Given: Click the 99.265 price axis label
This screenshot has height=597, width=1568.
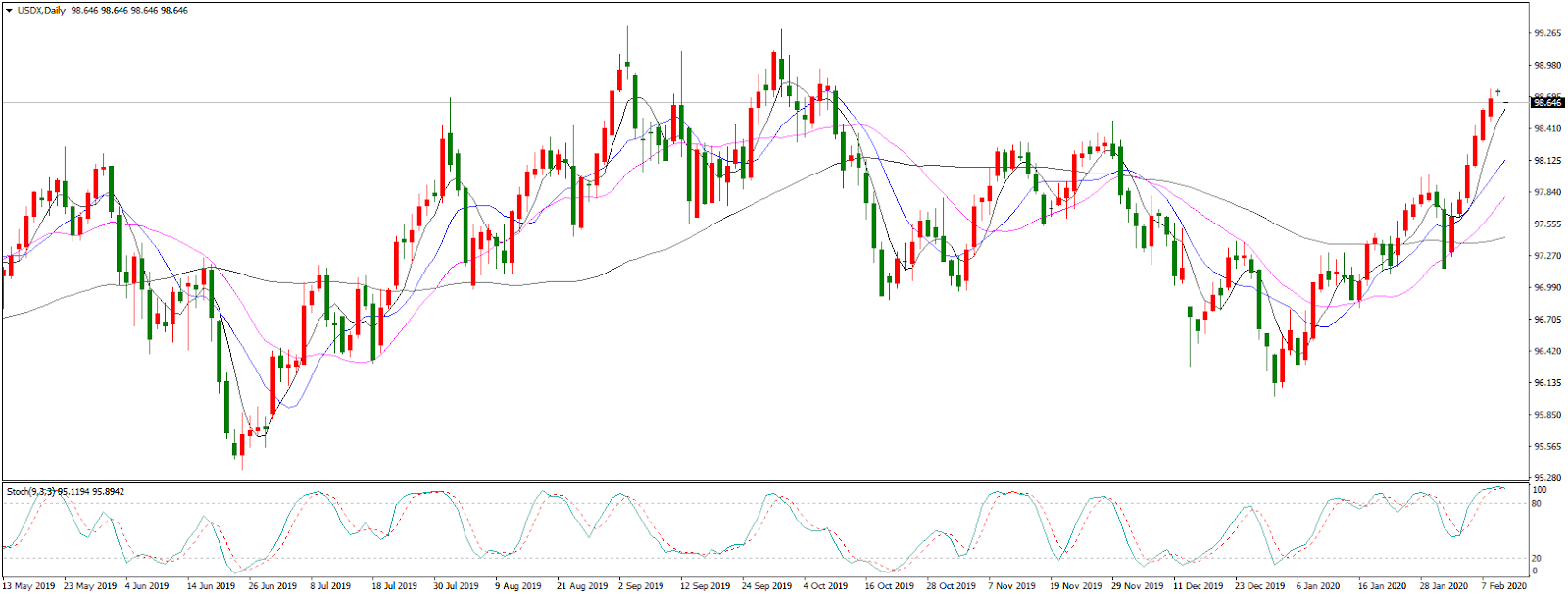Looking at the screenshot, I should (1547, 33).
